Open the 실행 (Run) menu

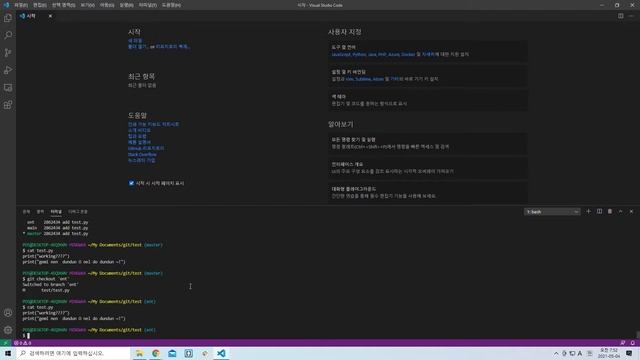pyautogui.click(x=127, y=5)
